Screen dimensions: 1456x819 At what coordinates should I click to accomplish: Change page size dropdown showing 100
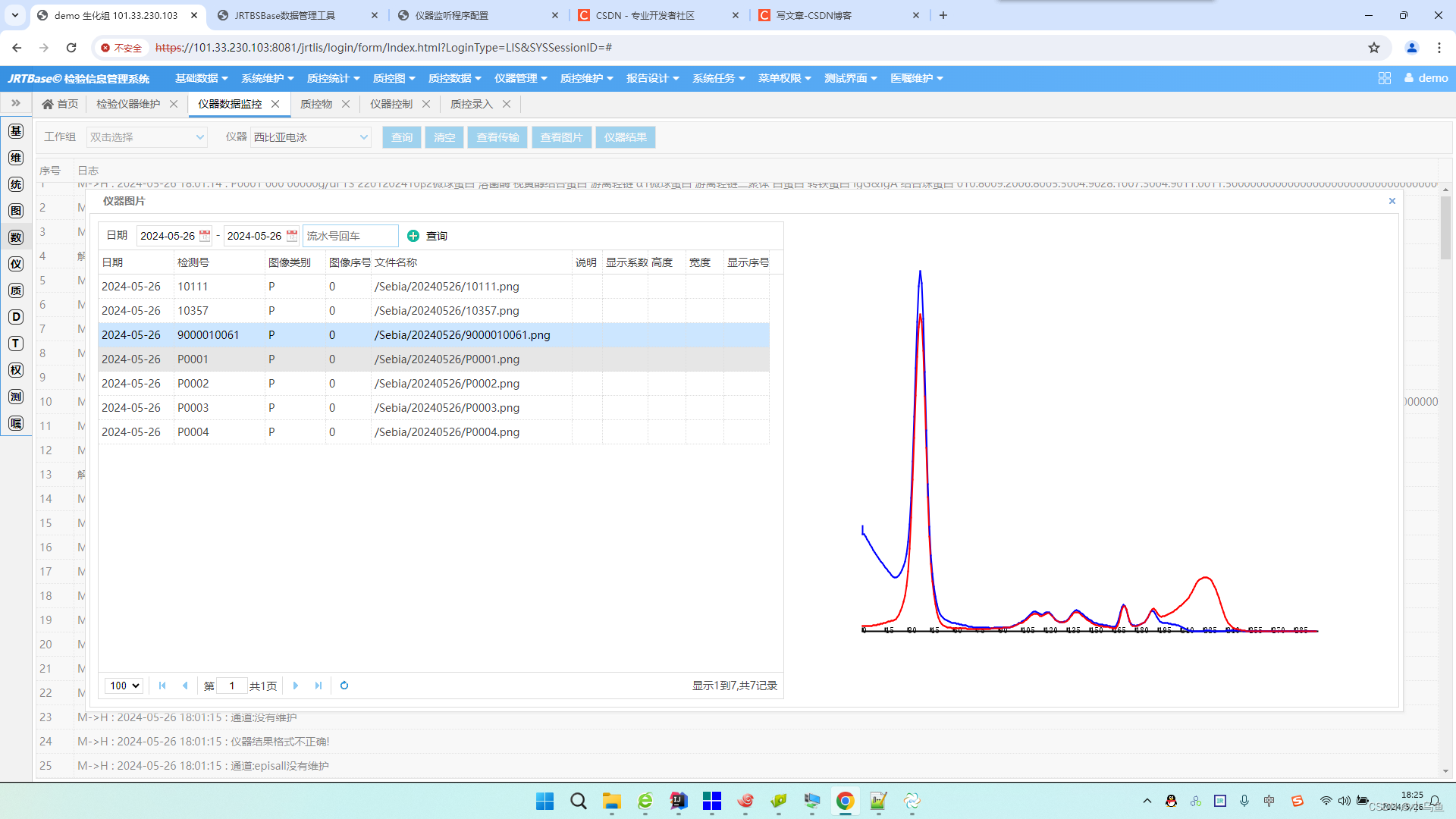[x=124, y=686]
